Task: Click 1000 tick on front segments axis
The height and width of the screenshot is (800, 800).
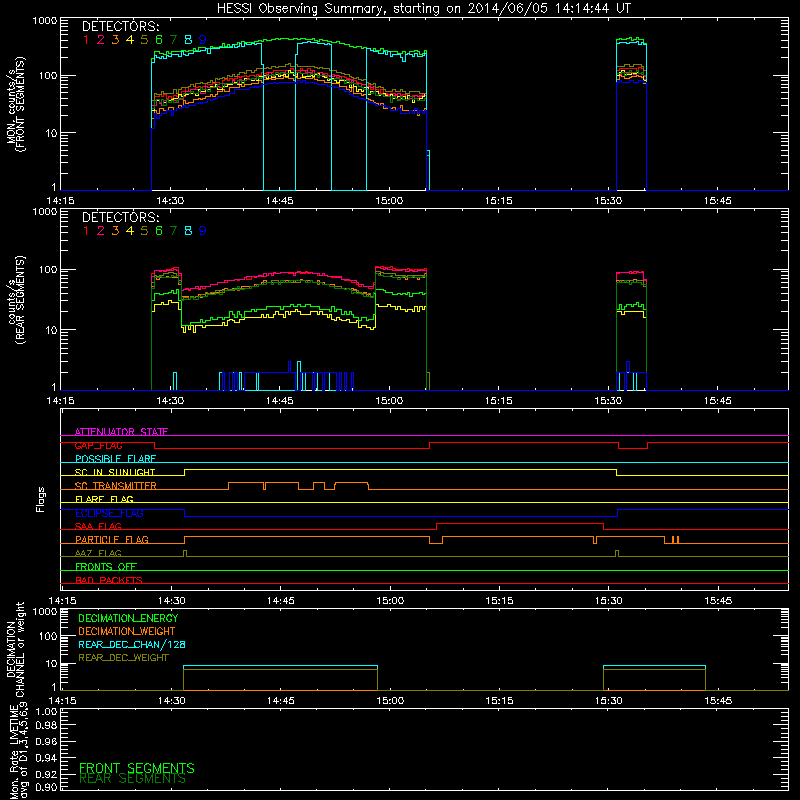Action: [x=44, y=21]
